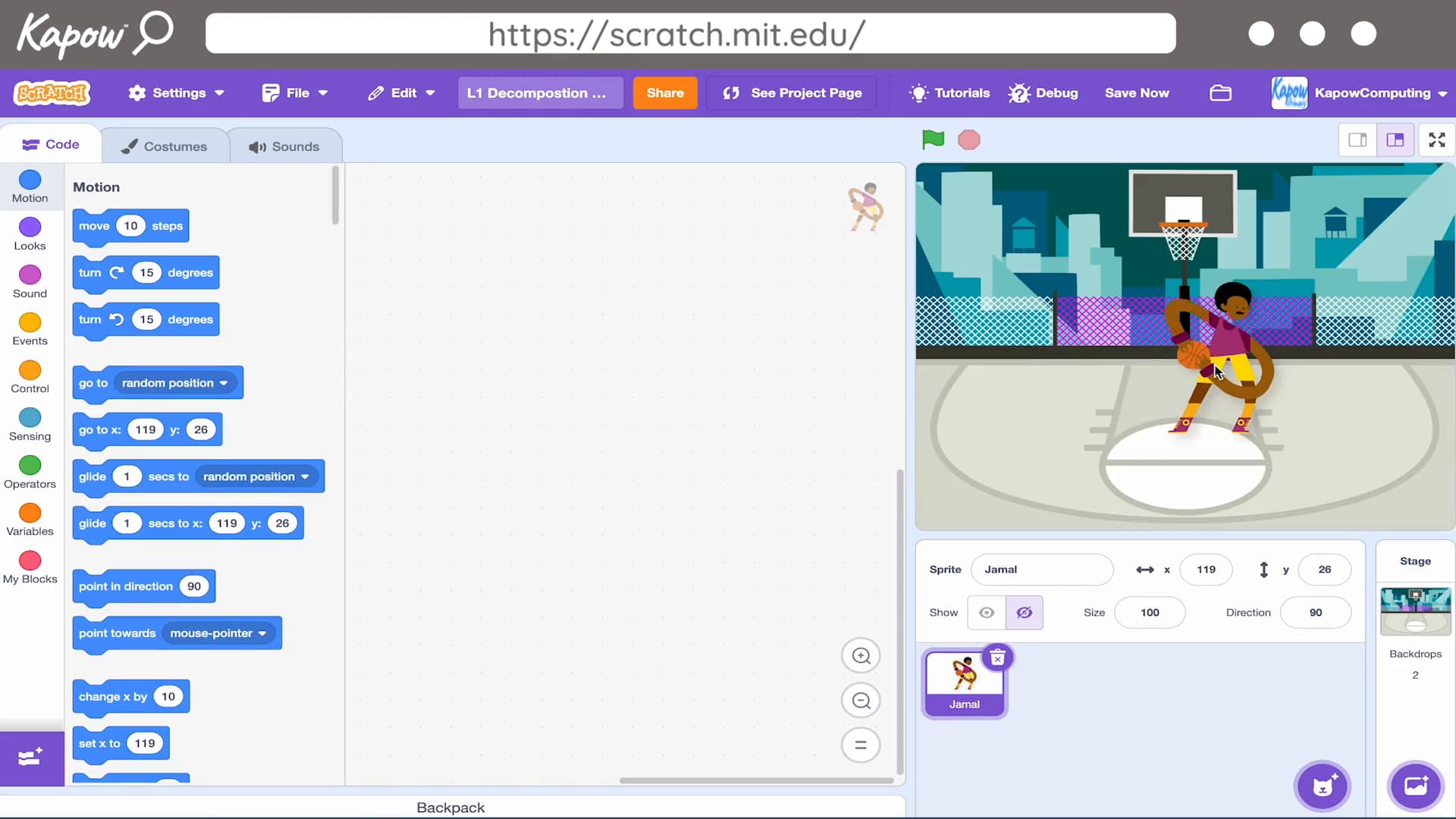Select the Looks purple category circle
This screenshot has width=1456, height=819.
[30, 227]
